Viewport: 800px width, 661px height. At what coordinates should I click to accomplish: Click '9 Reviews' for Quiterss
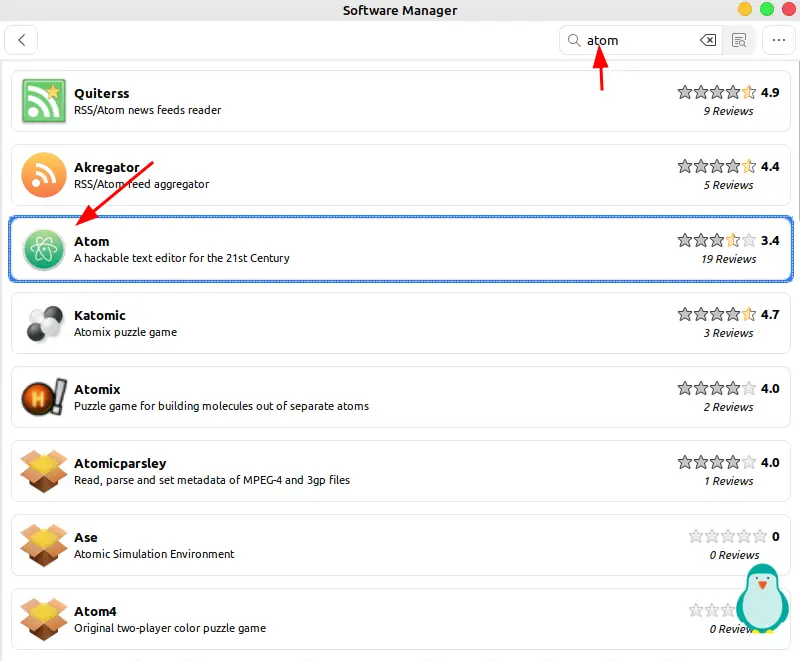point(728,111)
